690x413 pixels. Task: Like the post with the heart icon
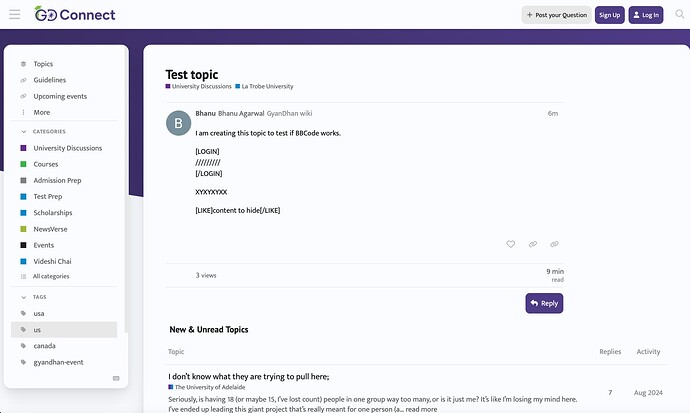pos(510,244)
